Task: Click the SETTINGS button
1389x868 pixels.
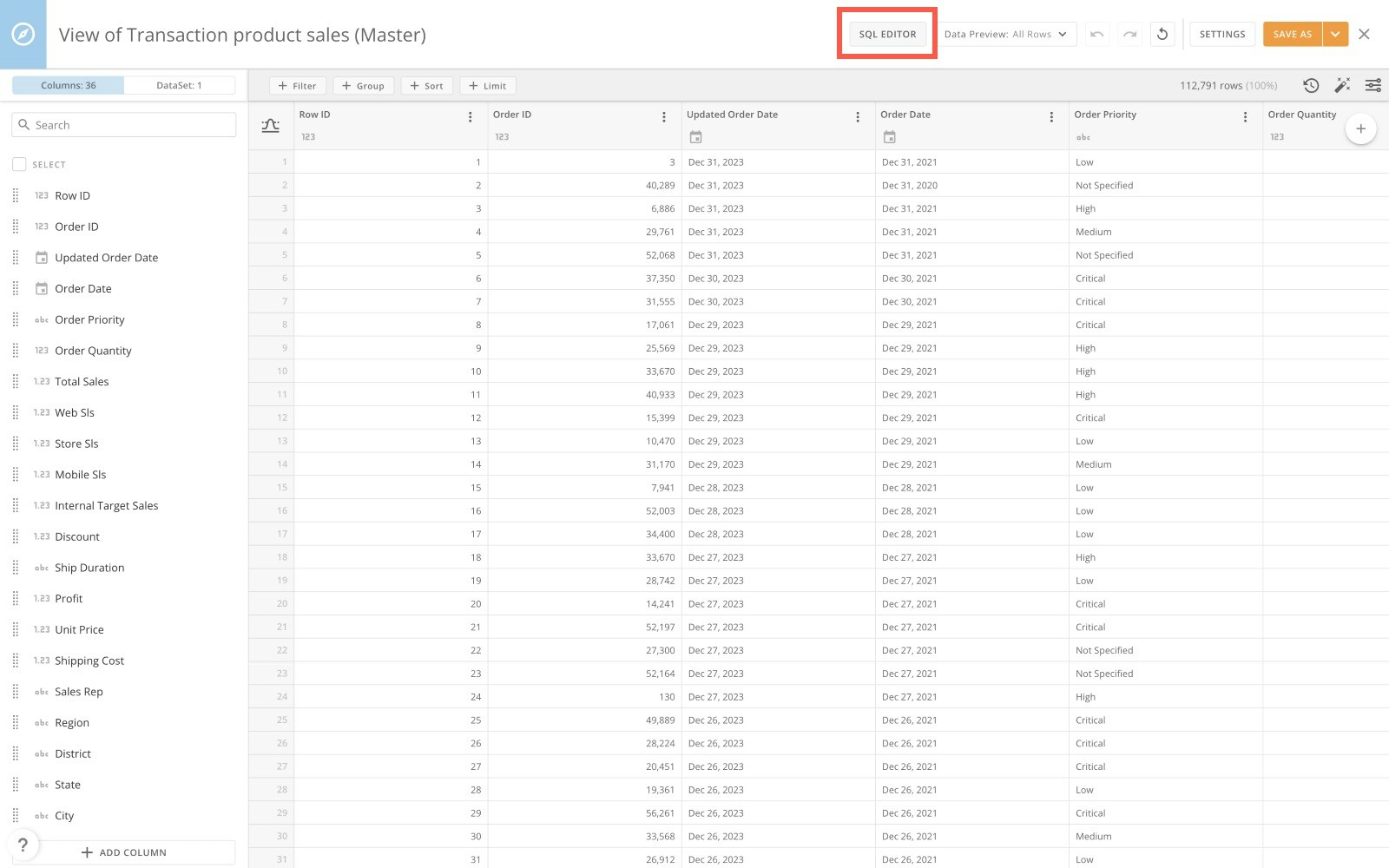Action: tap(1221, 34)
